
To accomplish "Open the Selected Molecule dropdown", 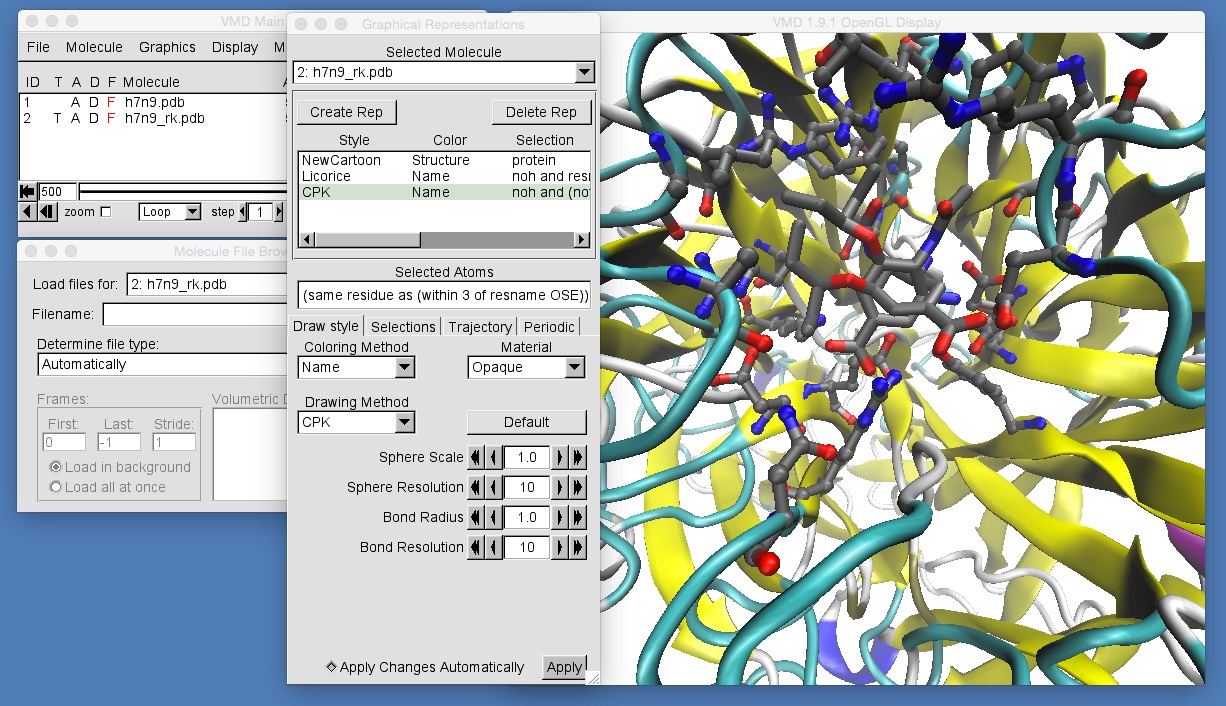I will click(582, 72).
